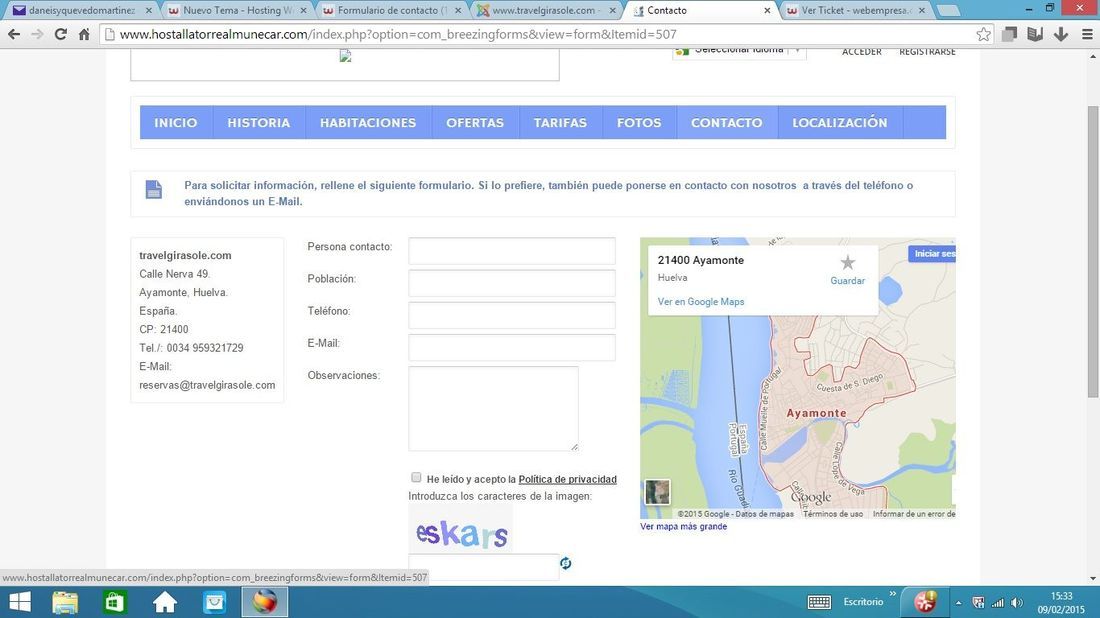The width and height of the screenshot is (1100, 618).
Task: Click the Guardar star icon on the map
Action: point(847,262)
